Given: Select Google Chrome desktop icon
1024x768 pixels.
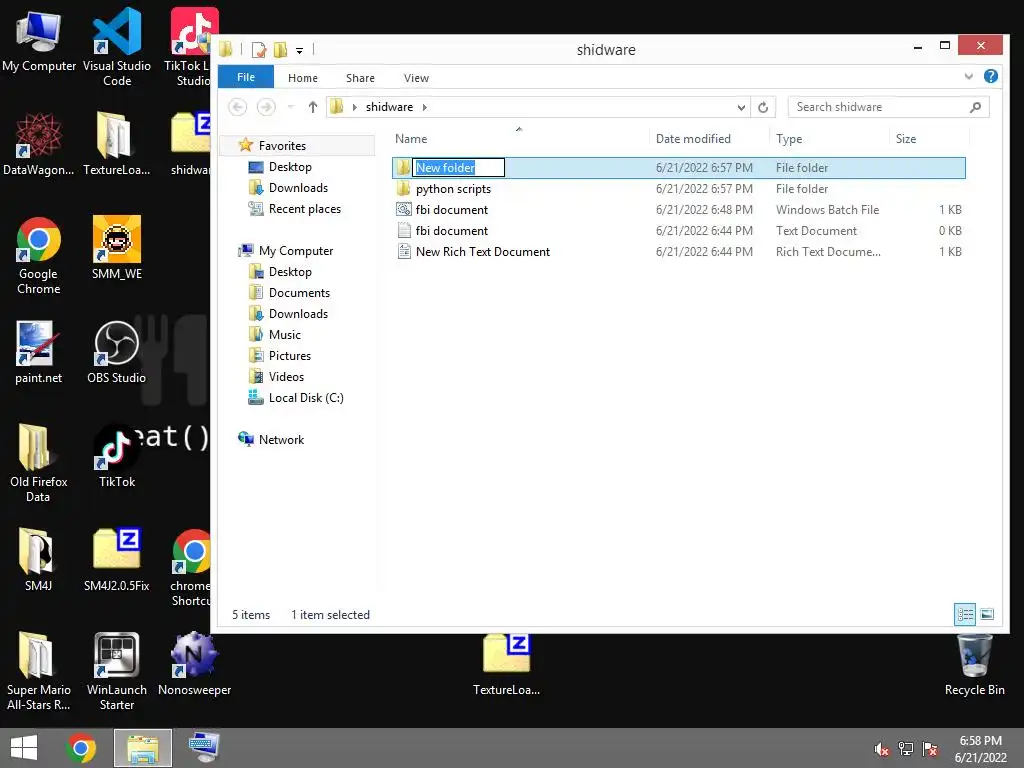Looking at the screenshot, I should 39,256.
